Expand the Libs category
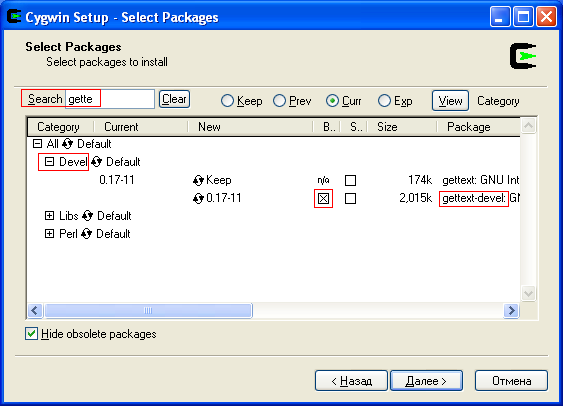 point(49,216)
